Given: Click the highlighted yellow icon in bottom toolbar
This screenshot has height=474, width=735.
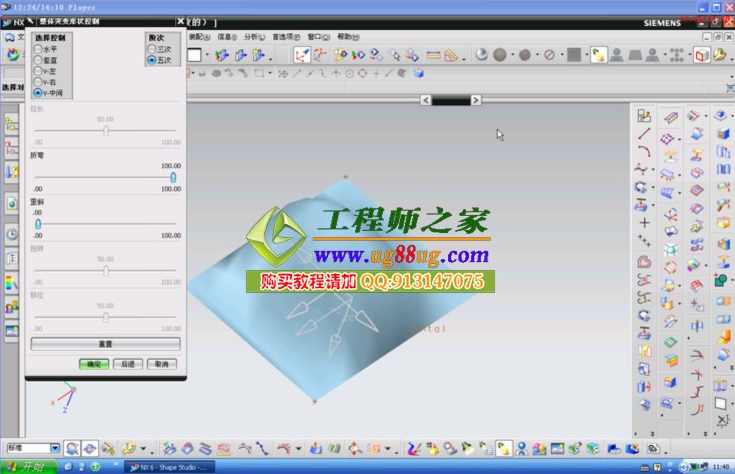Looking at the screenshot, I should click(x=503, y=449).
